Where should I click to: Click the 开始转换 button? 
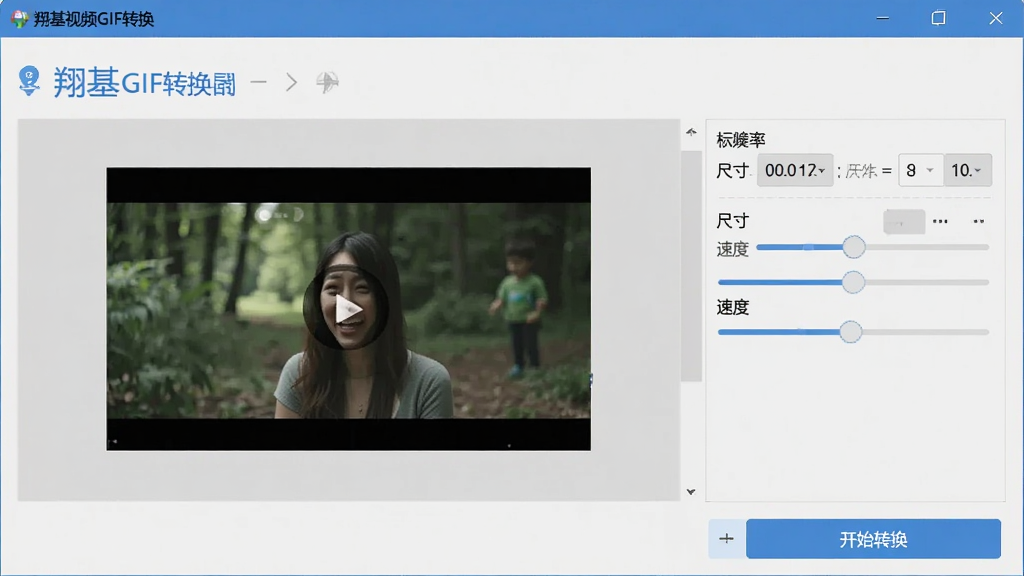(x=873, y=539)
